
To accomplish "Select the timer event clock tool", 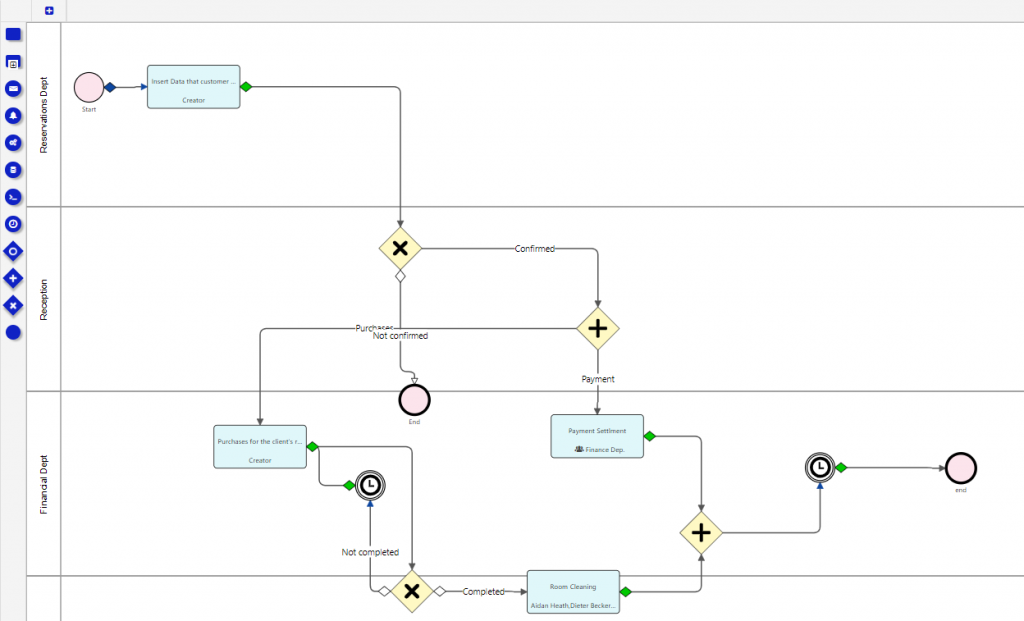I will [x=13, y=224].
